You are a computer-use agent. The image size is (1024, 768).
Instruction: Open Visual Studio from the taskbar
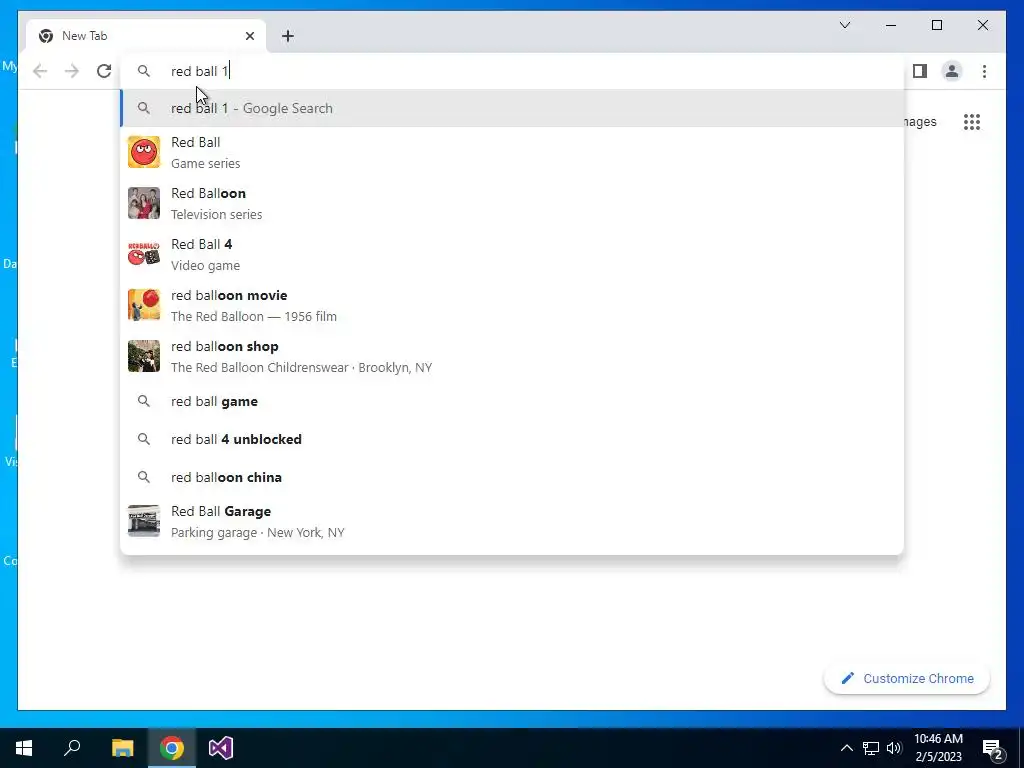pos(221,748)
